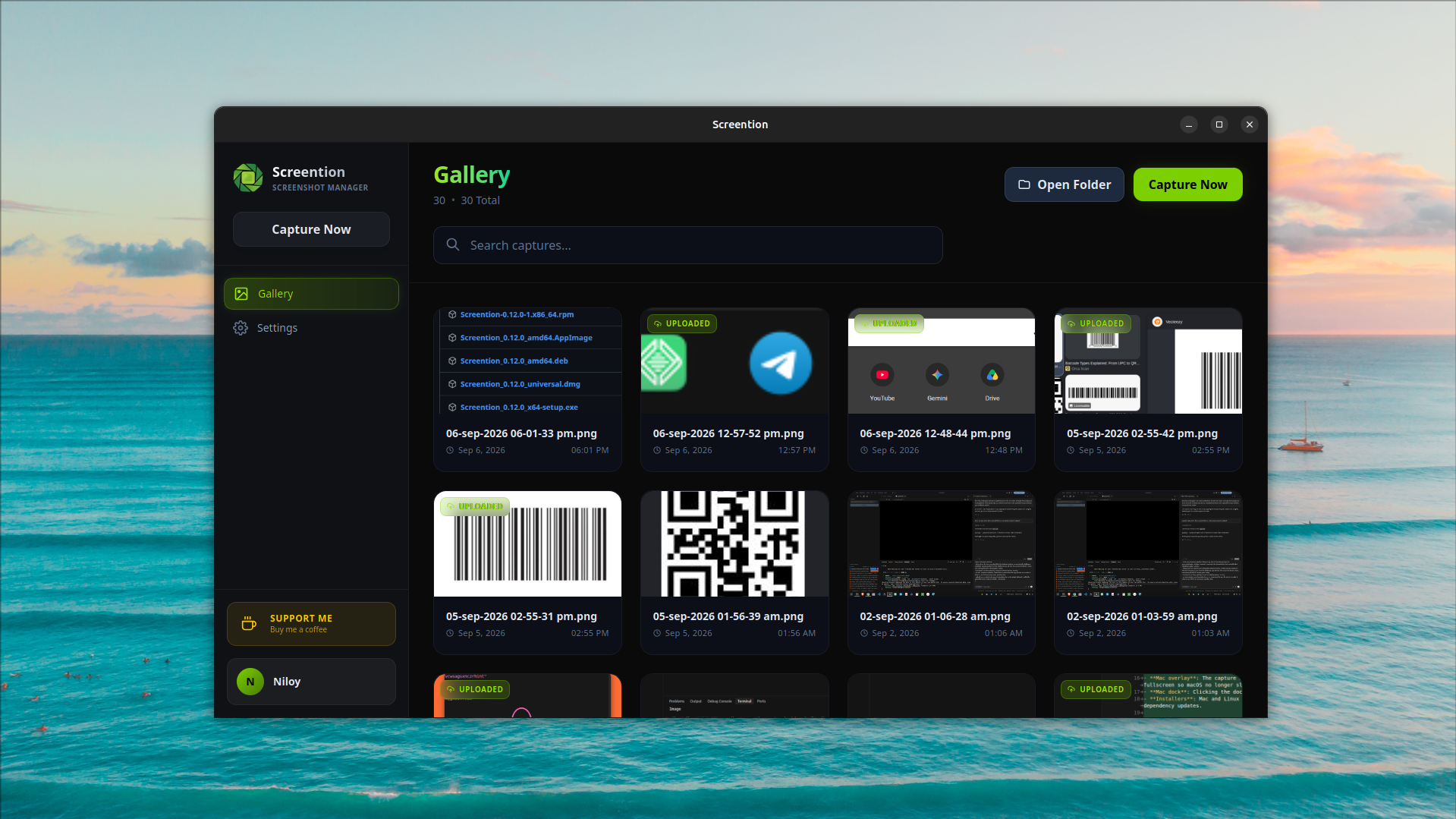Click green Capture Now button in header
Screen dimensions: 1456x819
[1187, 184]
